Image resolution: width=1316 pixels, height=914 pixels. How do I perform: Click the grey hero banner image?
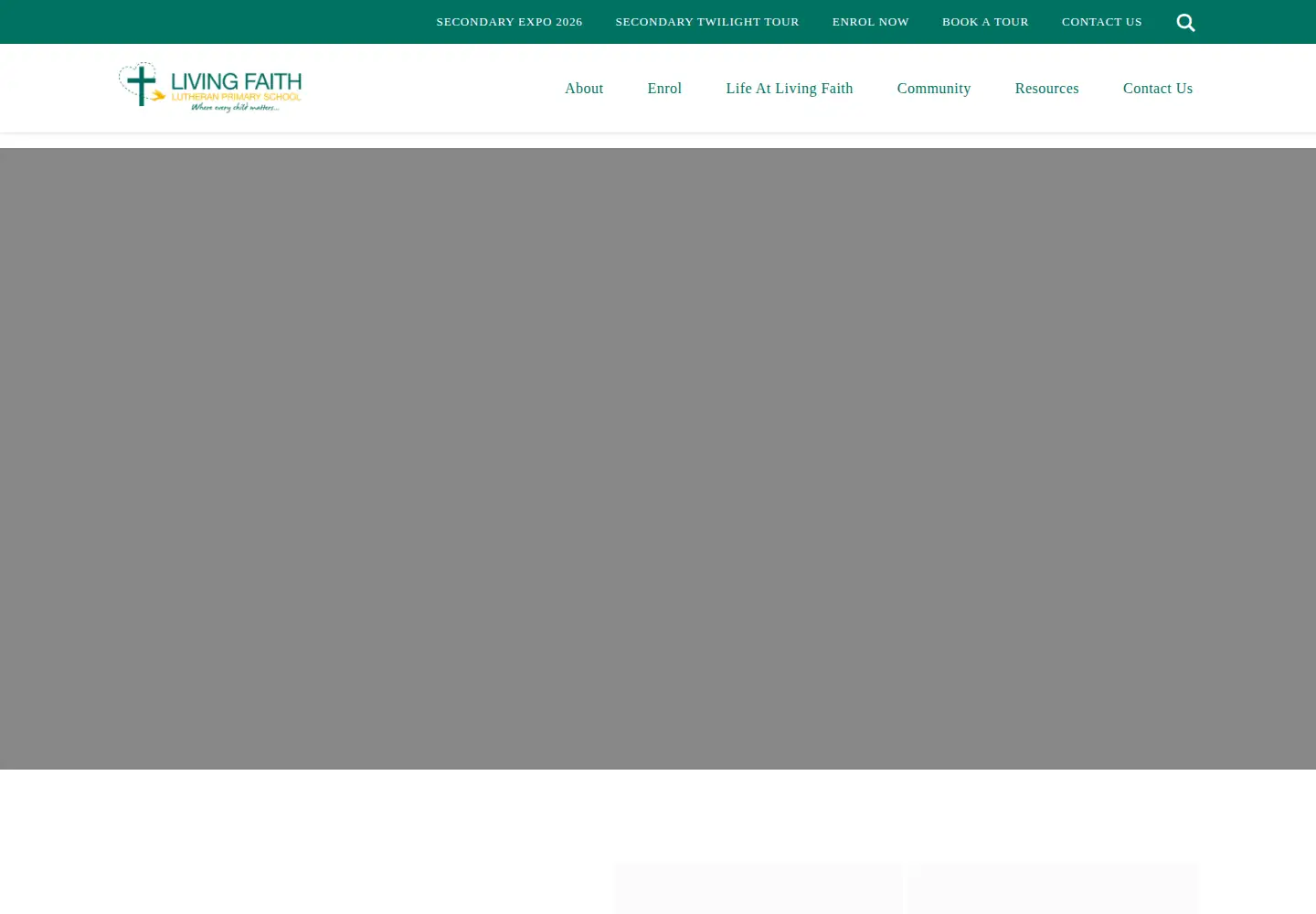(658, 459)
